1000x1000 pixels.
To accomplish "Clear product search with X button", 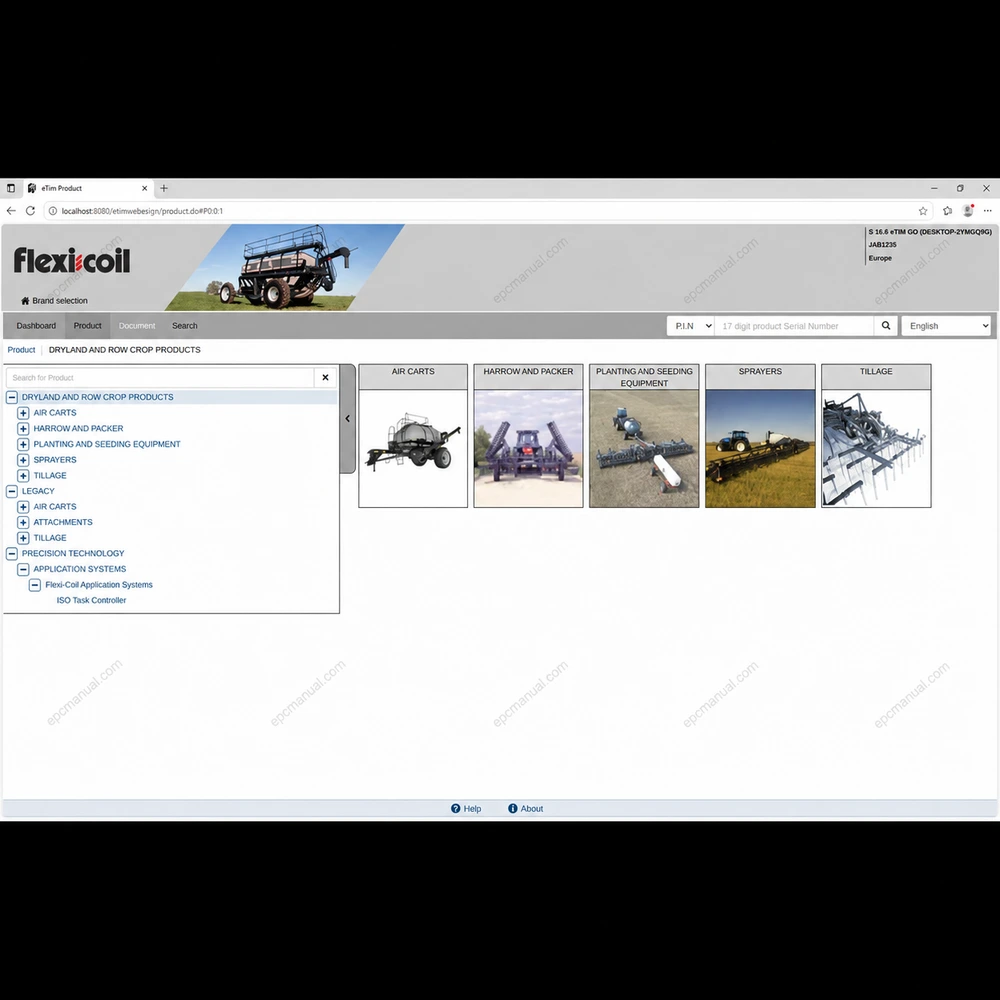I will pyautogui.click(x=325, y=378).
